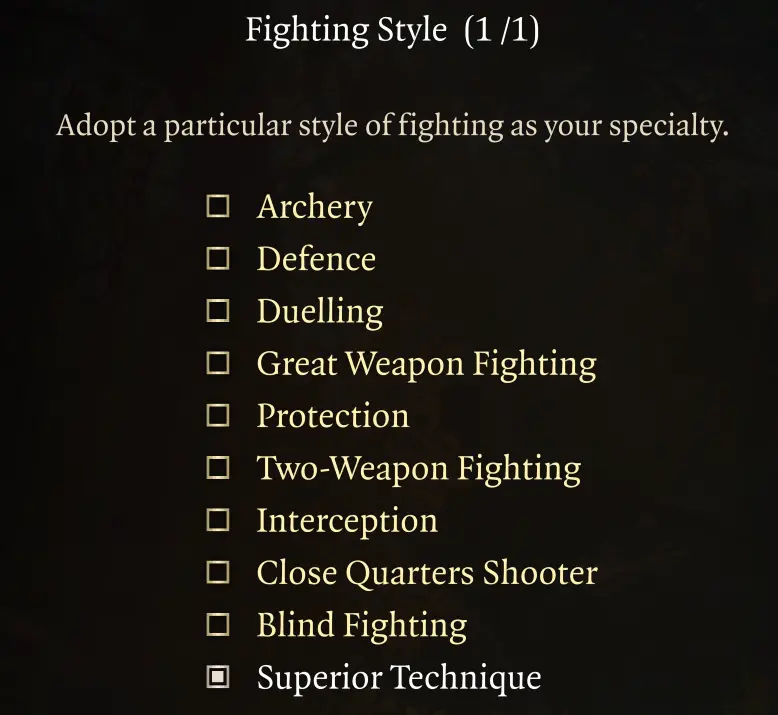
Task: Select the Archery label text
Action: click(315, 208)
